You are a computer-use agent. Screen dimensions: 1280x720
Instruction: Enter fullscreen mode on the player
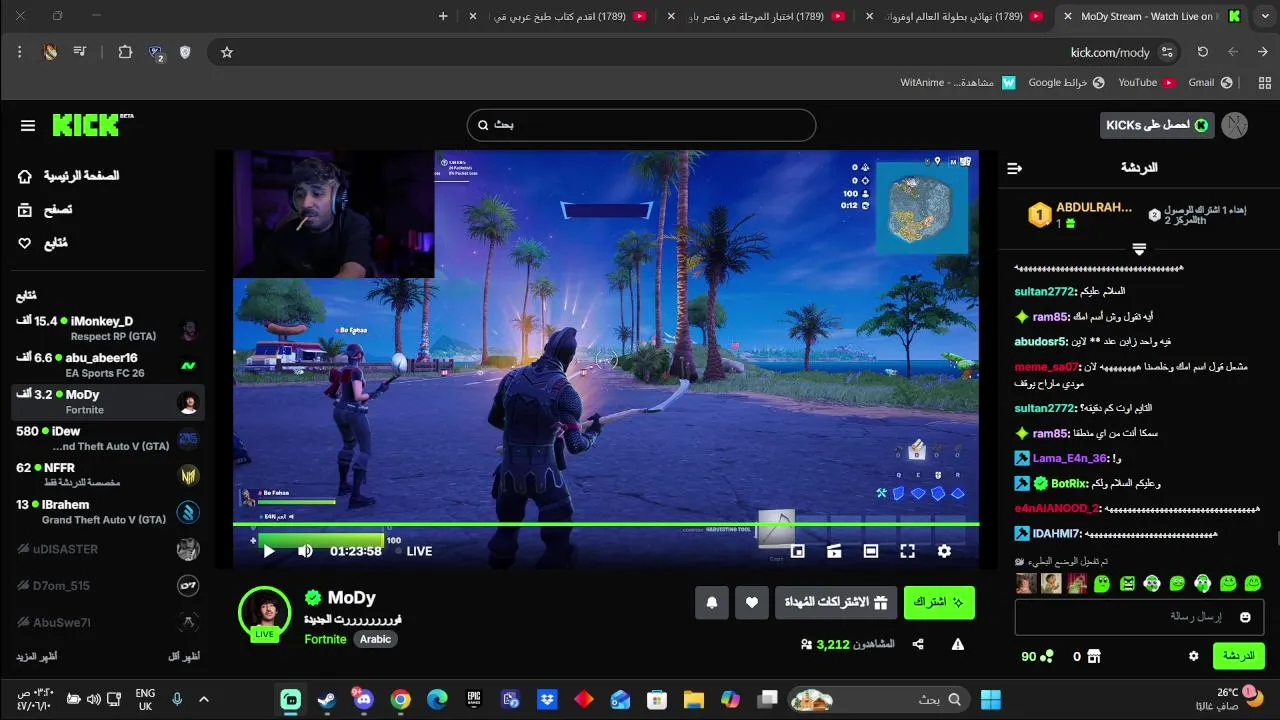pos(907,551)
